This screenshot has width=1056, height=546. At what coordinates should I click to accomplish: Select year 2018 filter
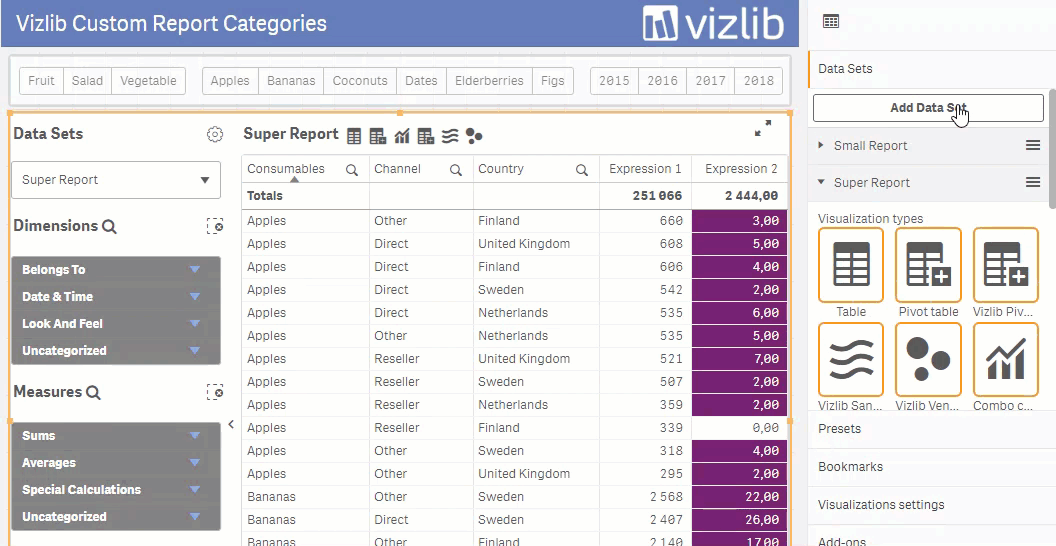(x=759, y=81)
